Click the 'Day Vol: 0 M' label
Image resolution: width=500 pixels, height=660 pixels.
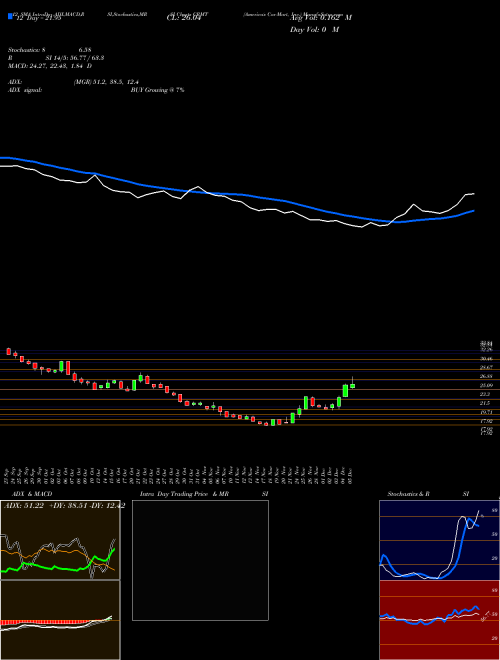(314, 30)
